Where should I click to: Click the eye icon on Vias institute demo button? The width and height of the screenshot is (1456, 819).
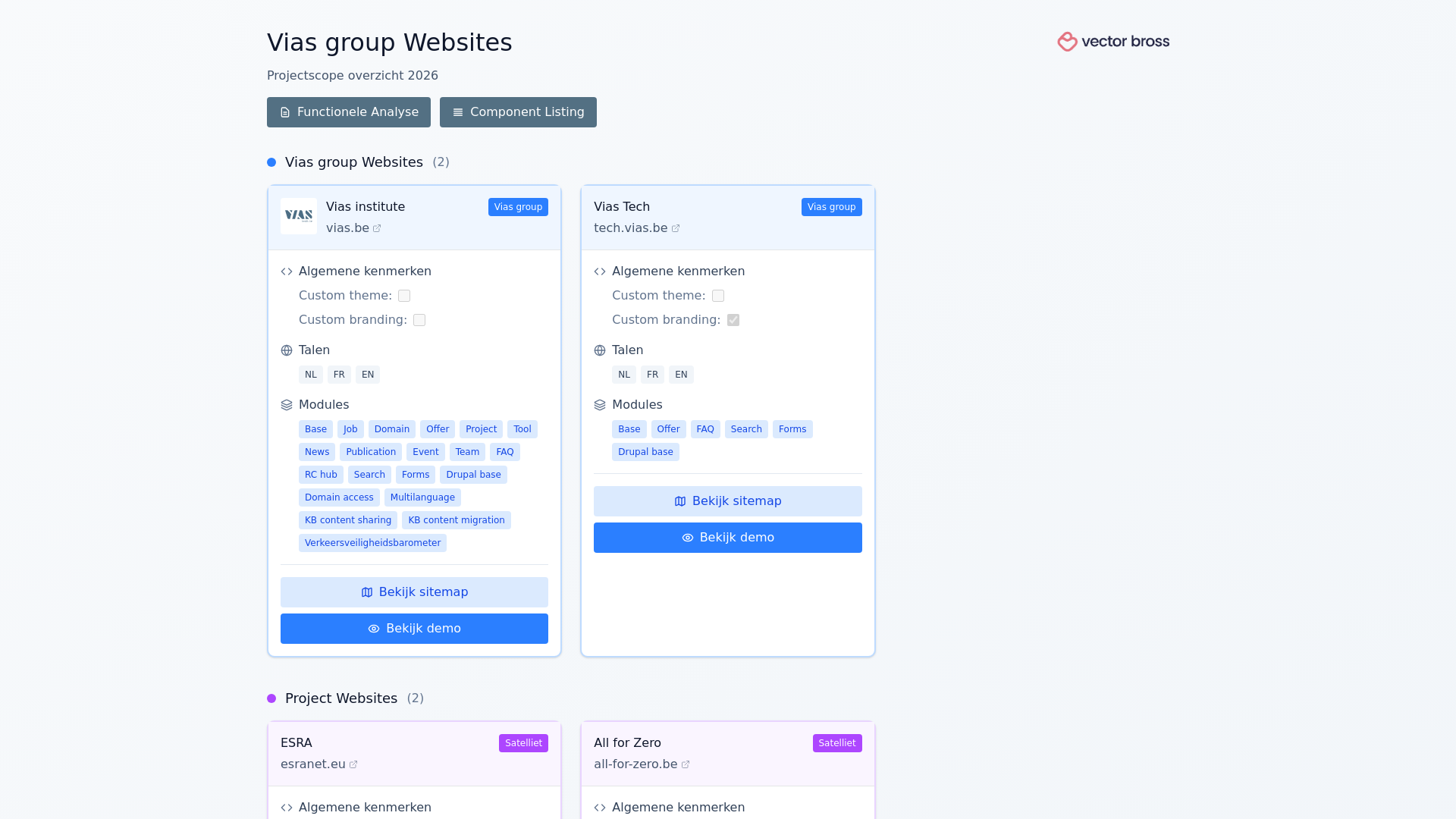(x=374, y=629)
